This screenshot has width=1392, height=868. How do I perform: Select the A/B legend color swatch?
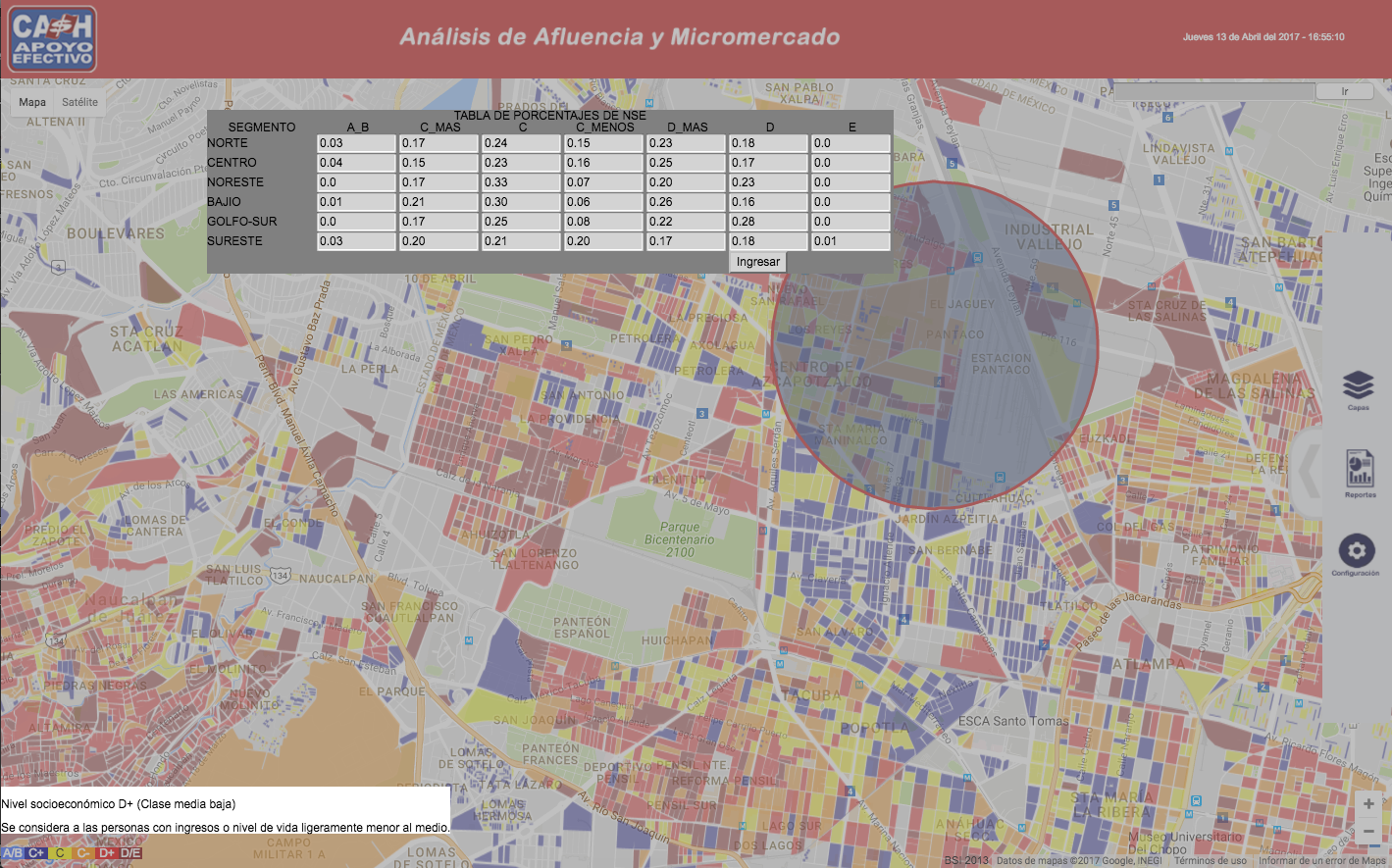point(13,853)
